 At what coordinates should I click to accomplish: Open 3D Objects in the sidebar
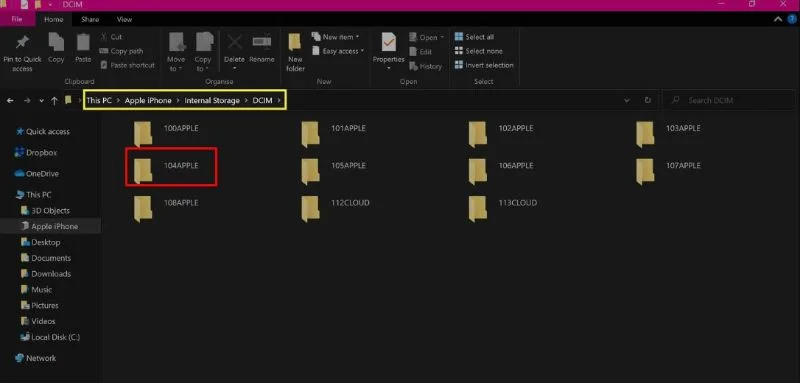pyautogui.click(x=45, y=211)
